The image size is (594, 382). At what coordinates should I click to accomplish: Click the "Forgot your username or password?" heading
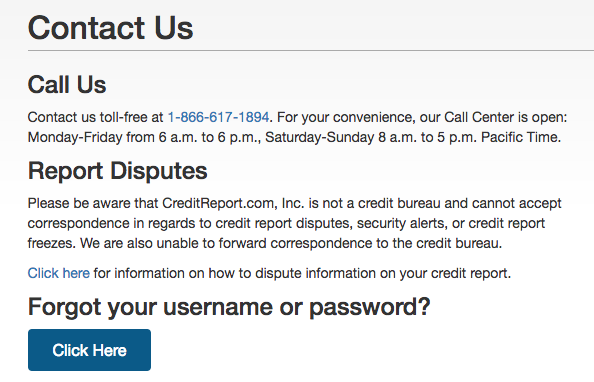click(x=229, y=307)
